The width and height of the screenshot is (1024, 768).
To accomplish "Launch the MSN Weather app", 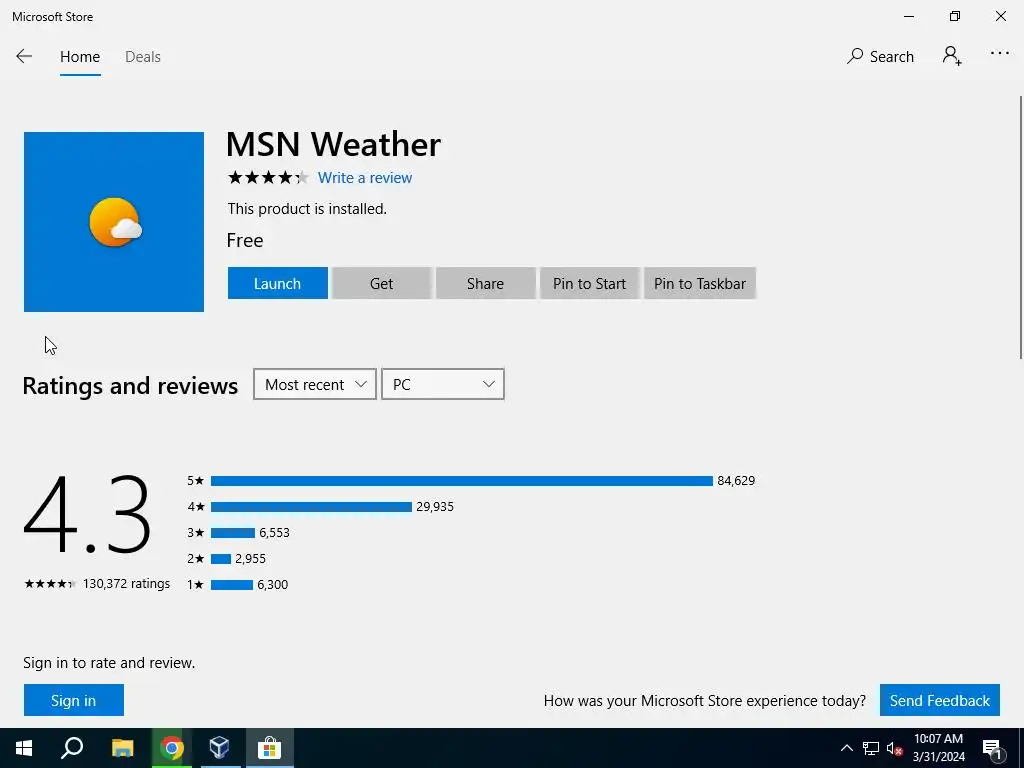I will [278, 283].
